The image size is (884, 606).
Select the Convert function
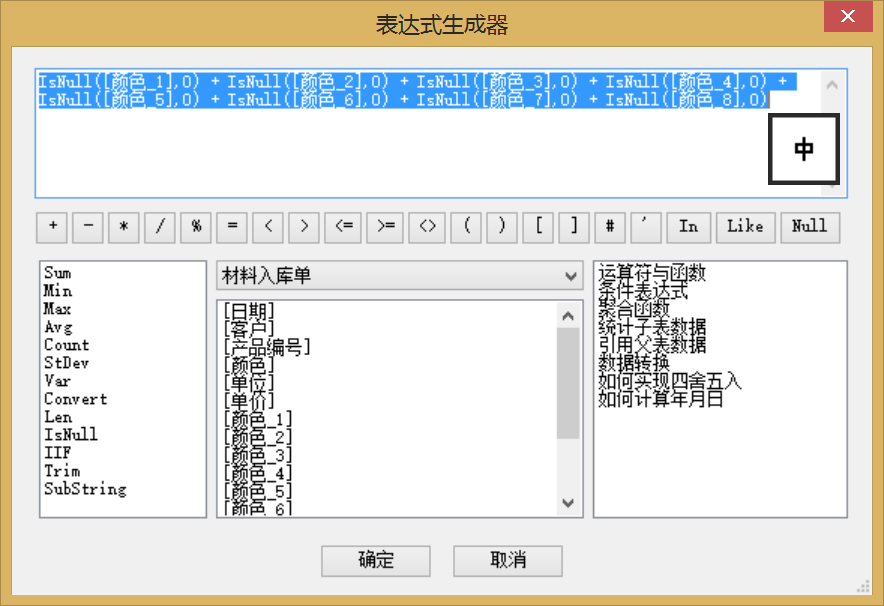[76, 399]
